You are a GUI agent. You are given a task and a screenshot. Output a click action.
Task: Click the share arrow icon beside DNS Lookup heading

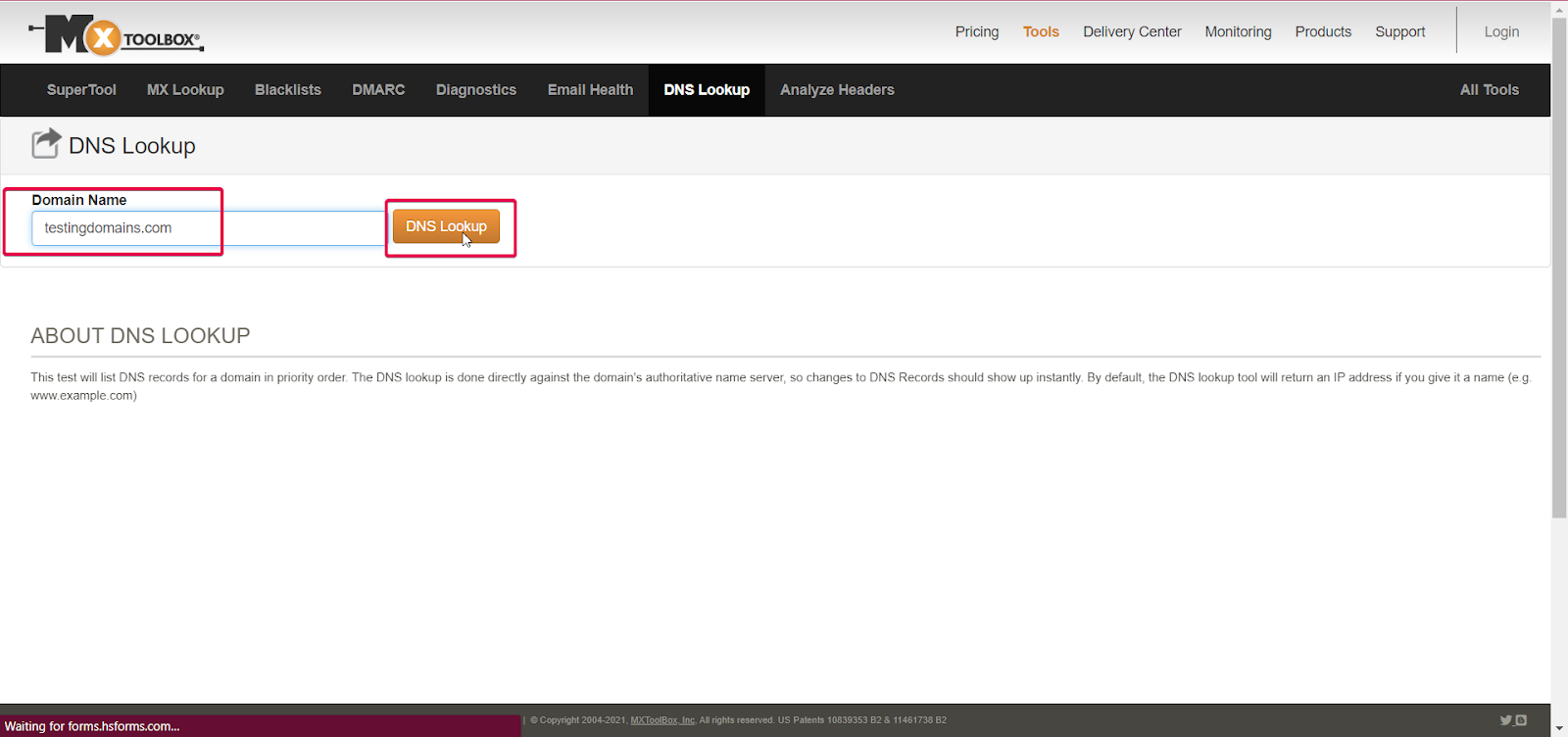(x=45, y=144)
